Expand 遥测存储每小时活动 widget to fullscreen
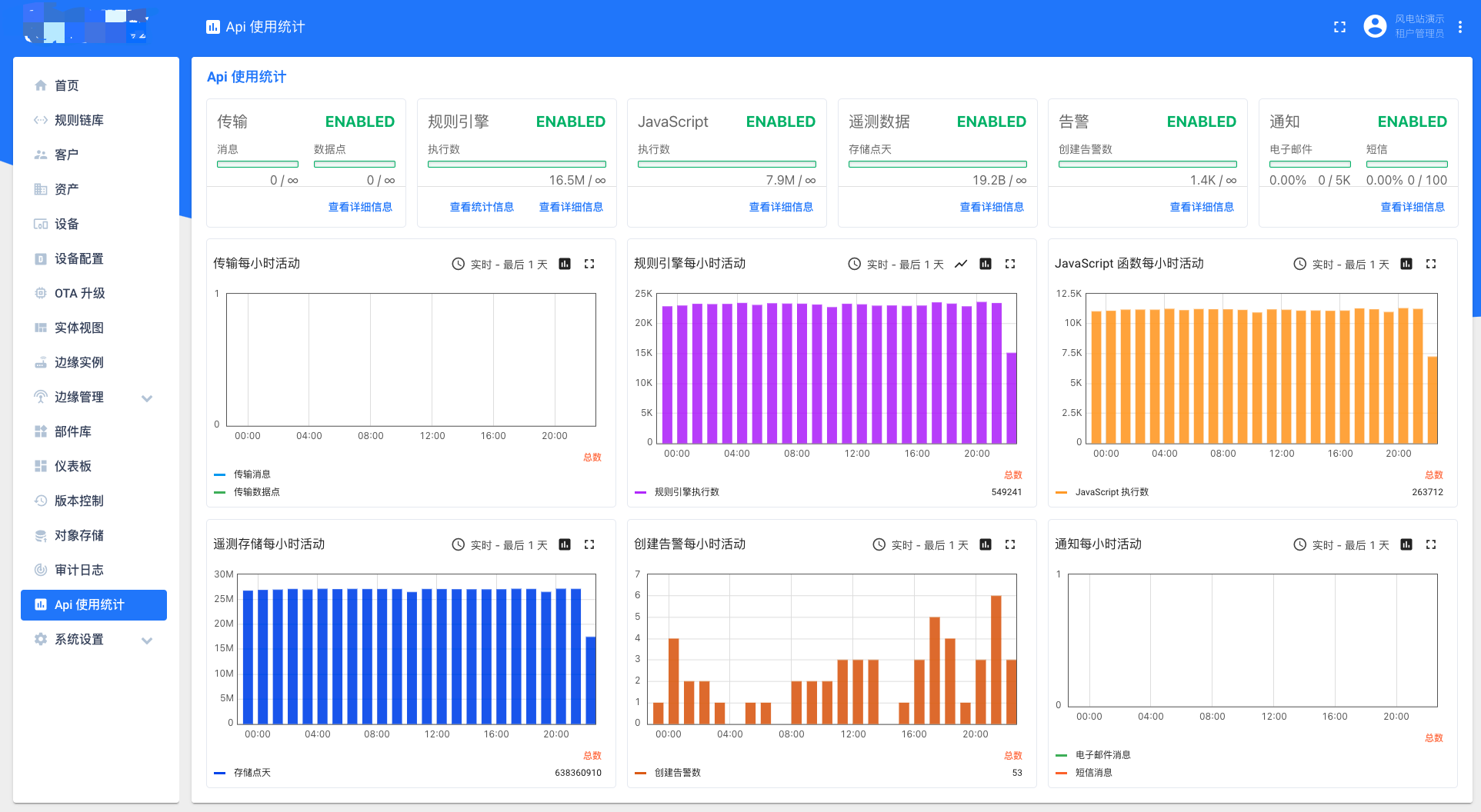Image resolution: width=1481 pixels, height=812 pixels. pos(589,544)
